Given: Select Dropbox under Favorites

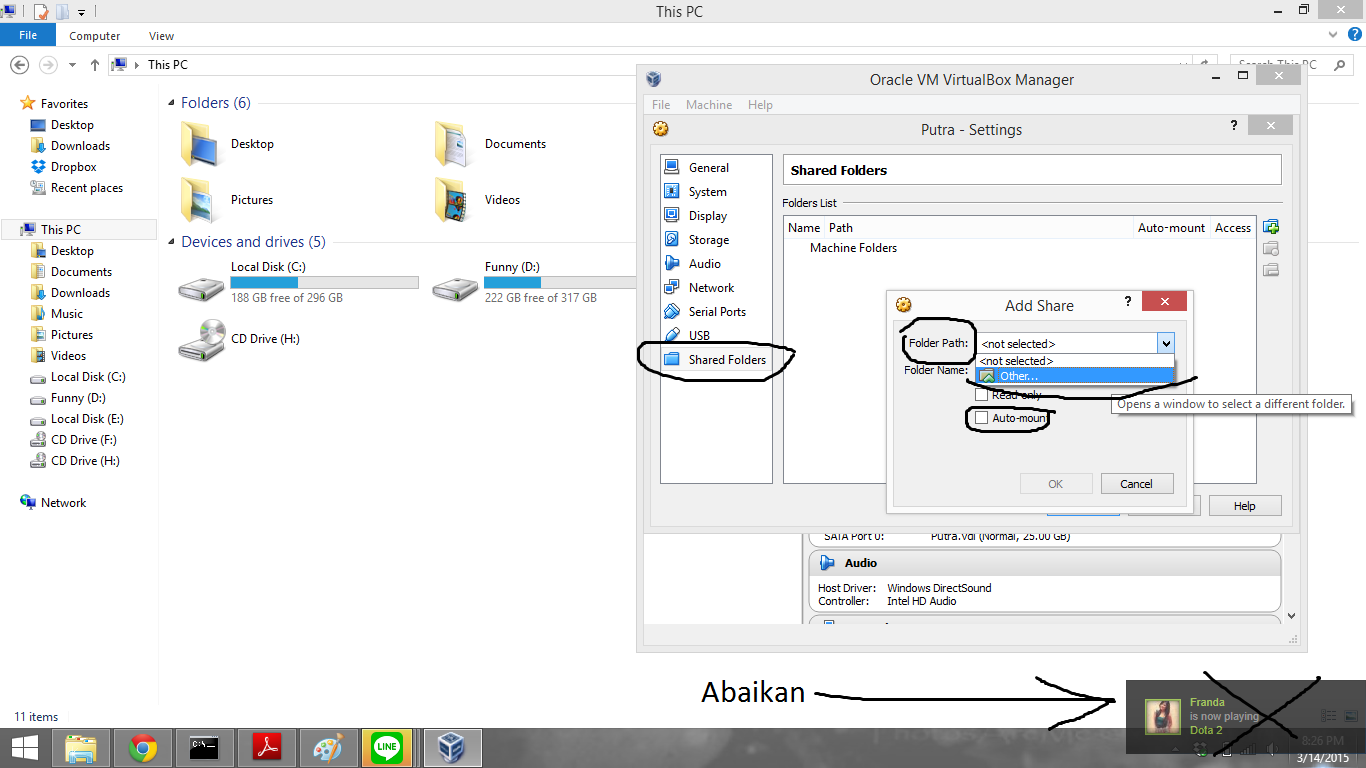Looking at the screenshot, I should point(74,167).
